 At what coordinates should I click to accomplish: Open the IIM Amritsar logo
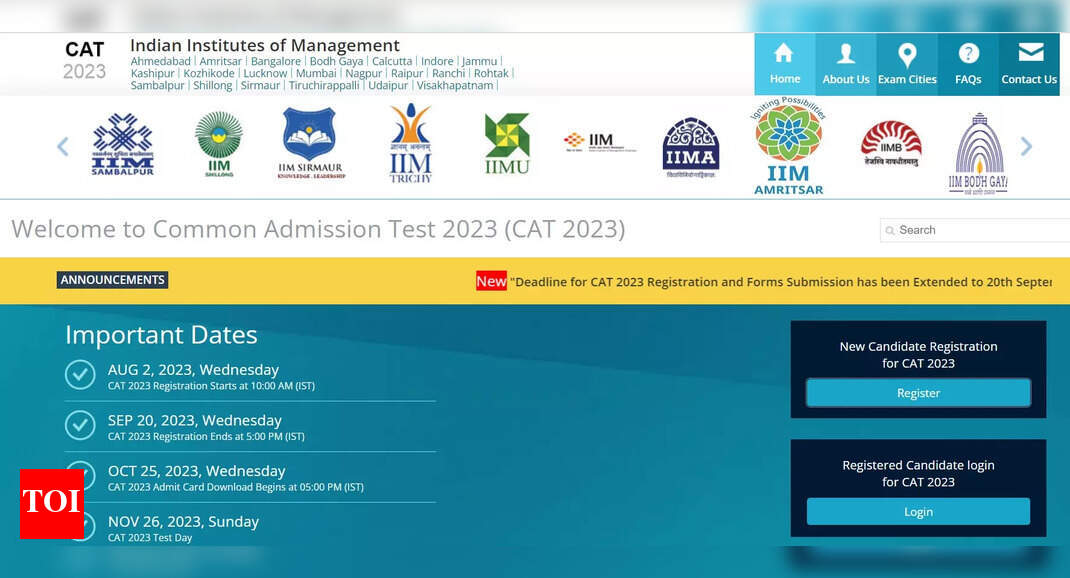(788, 147)
